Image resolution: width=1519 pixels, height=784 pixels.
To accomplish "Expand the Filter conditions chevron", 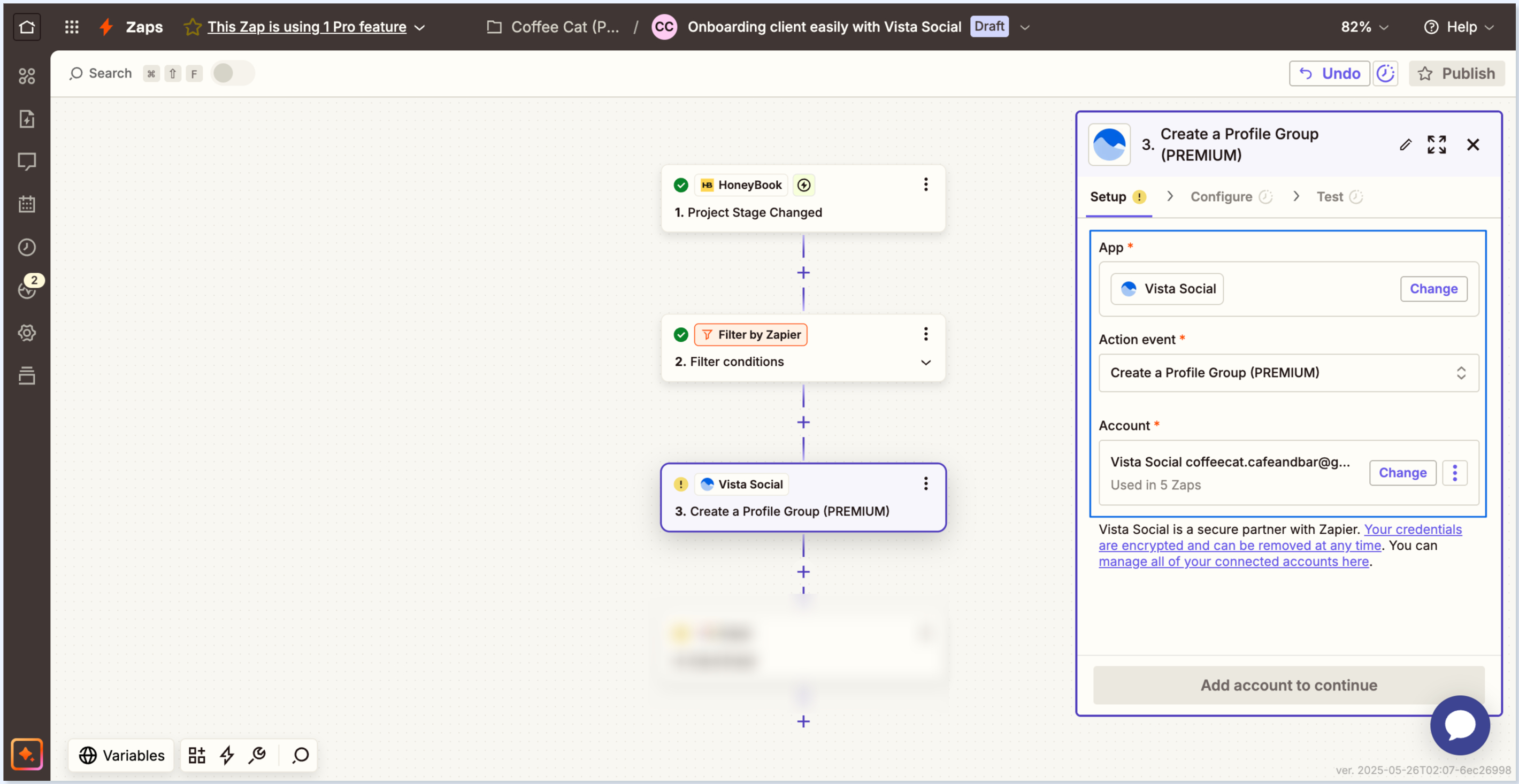I will point(926,362).
